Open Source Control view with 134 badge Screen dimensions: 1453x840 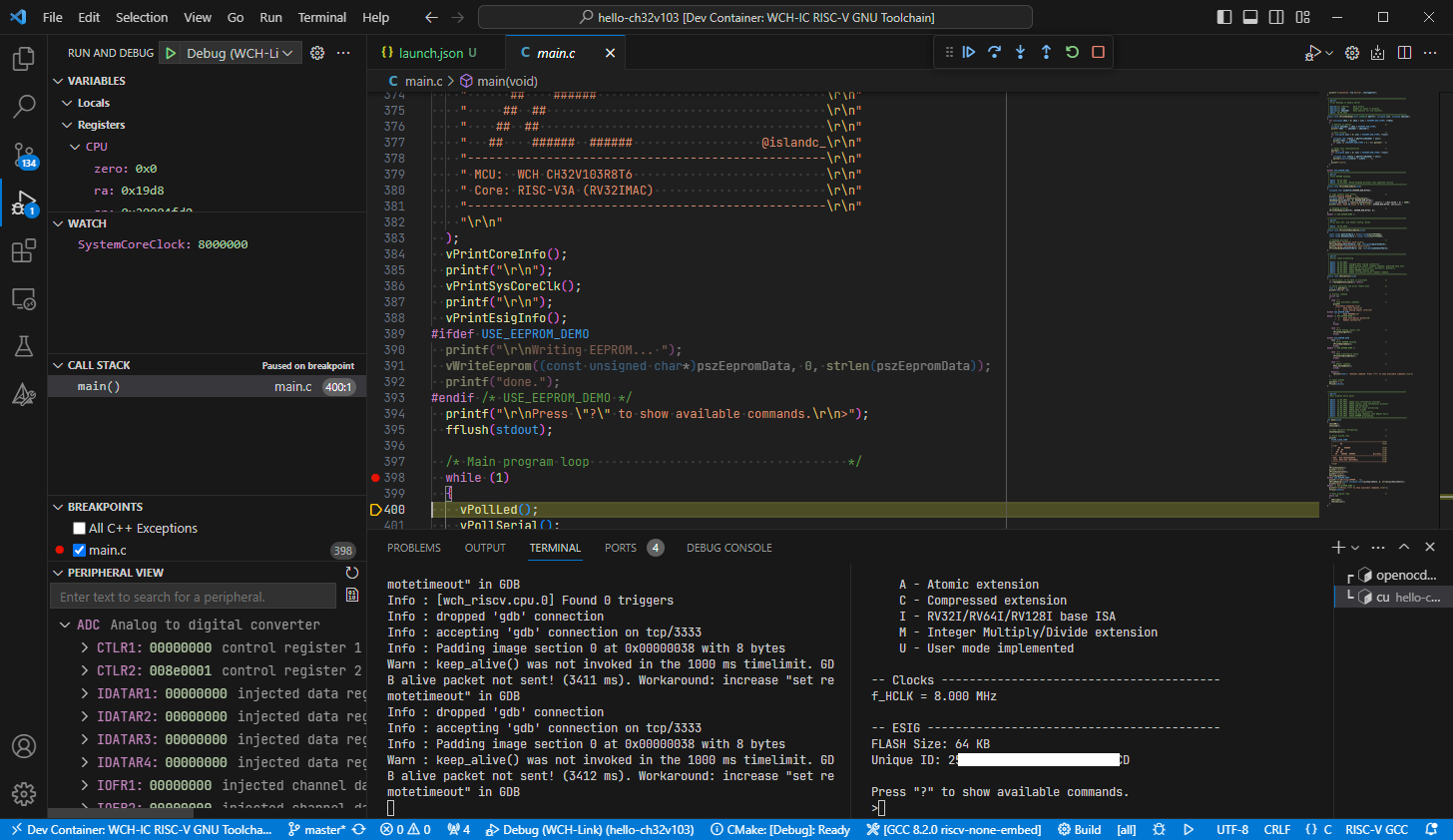[x=24, y=155]
